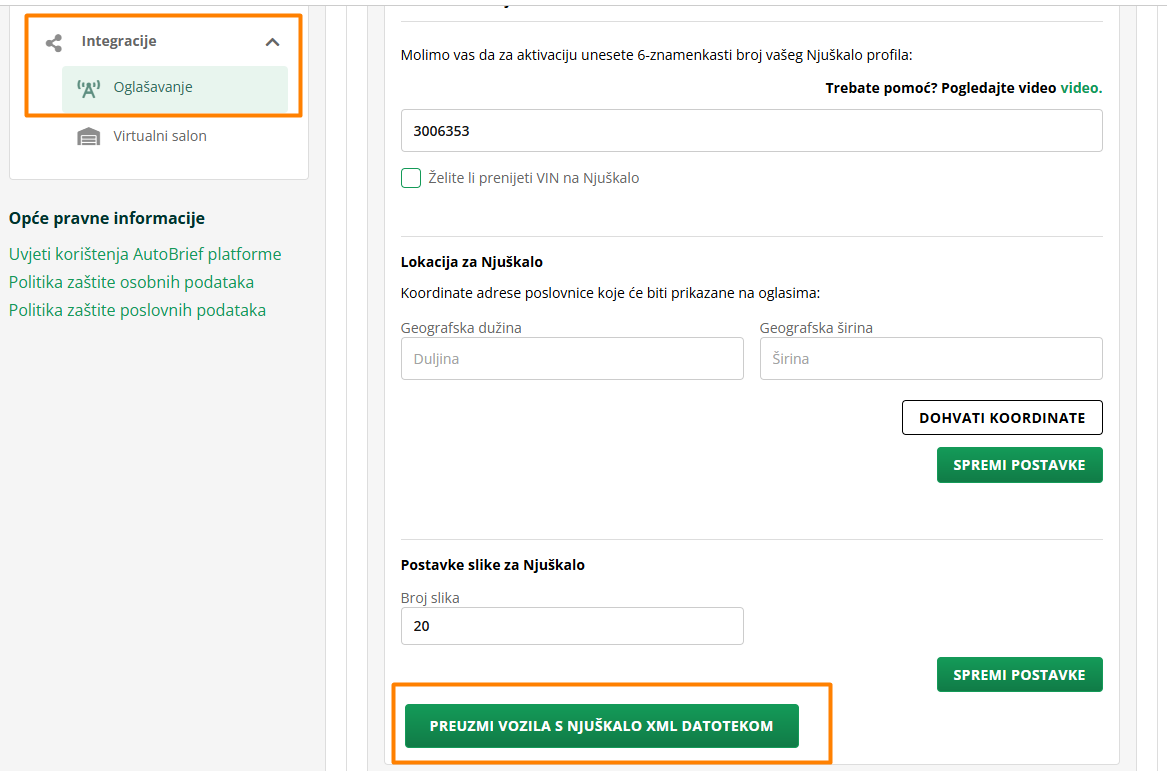Save settings under the Broj slika field

(1019, 675)
